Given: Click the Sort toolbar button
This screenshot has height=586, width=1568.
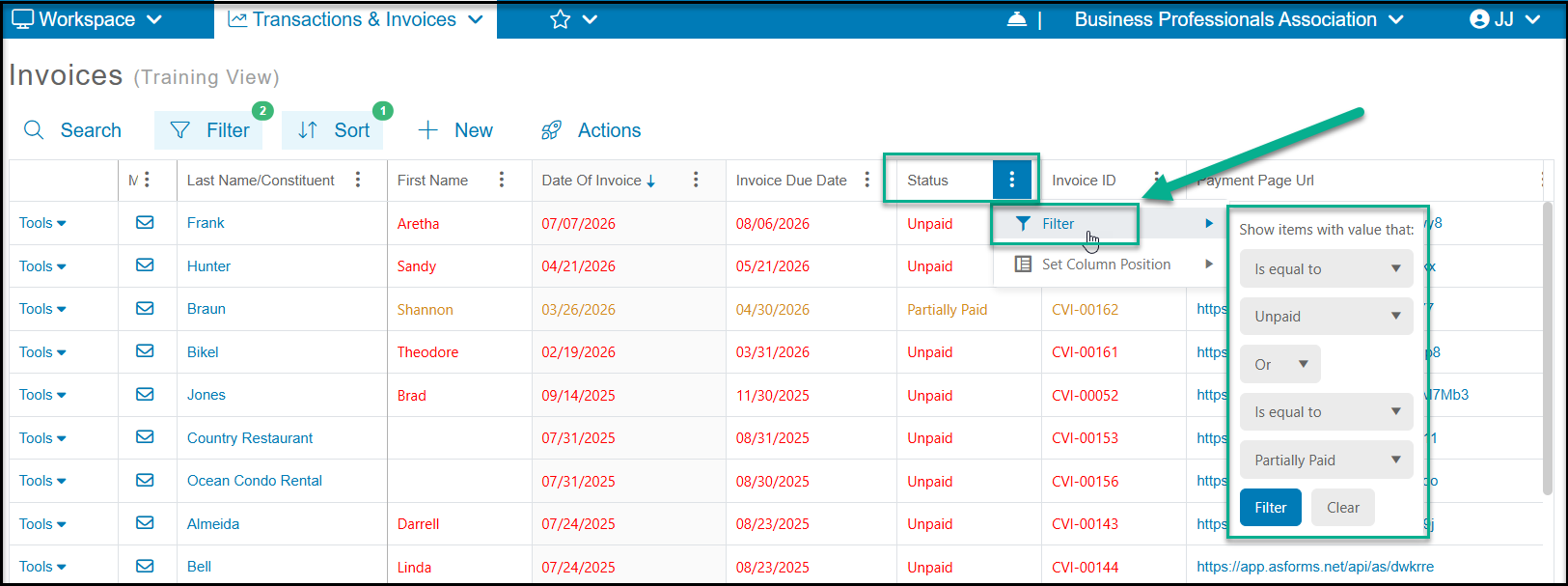Looking at the screenshot, I should click(333, 130).
